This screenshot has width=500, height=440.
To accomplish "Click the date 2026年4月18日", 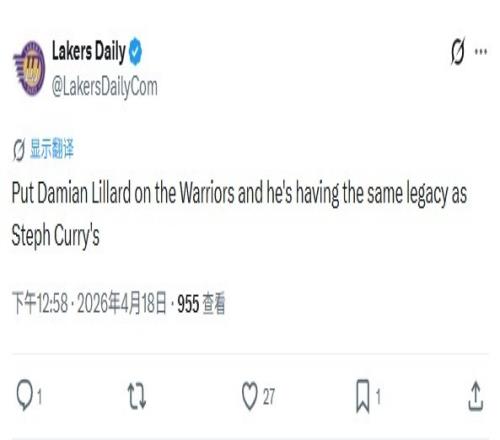I will [122, 303].
